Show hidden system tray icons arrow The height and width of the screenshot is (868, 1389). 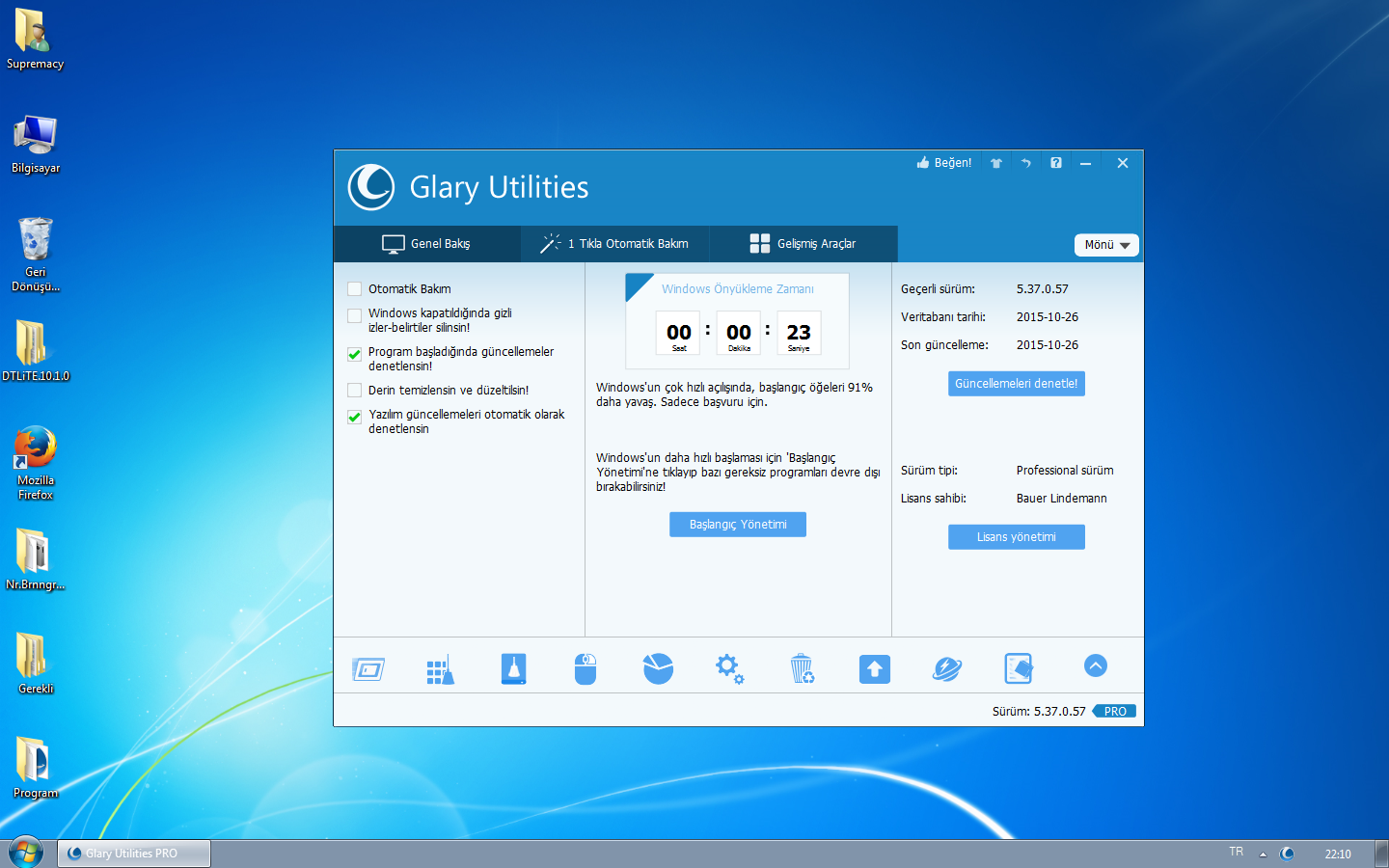[1263, 854]
